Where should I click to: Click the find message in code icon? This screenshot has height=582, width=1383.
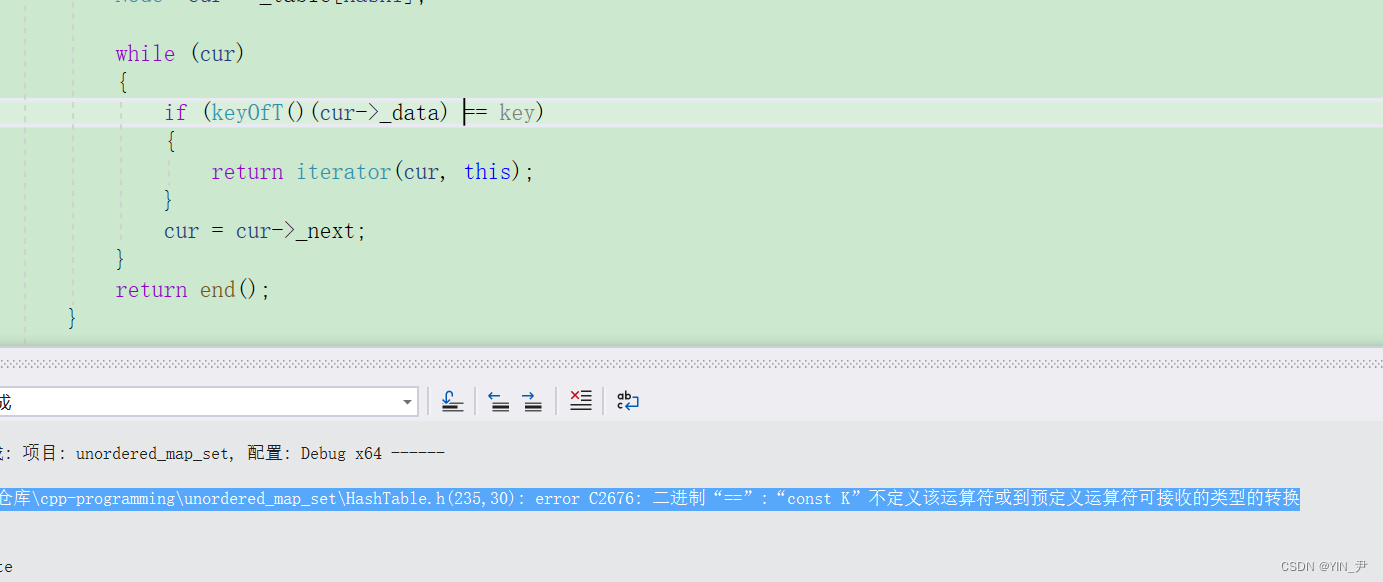(x=452, y=401)
